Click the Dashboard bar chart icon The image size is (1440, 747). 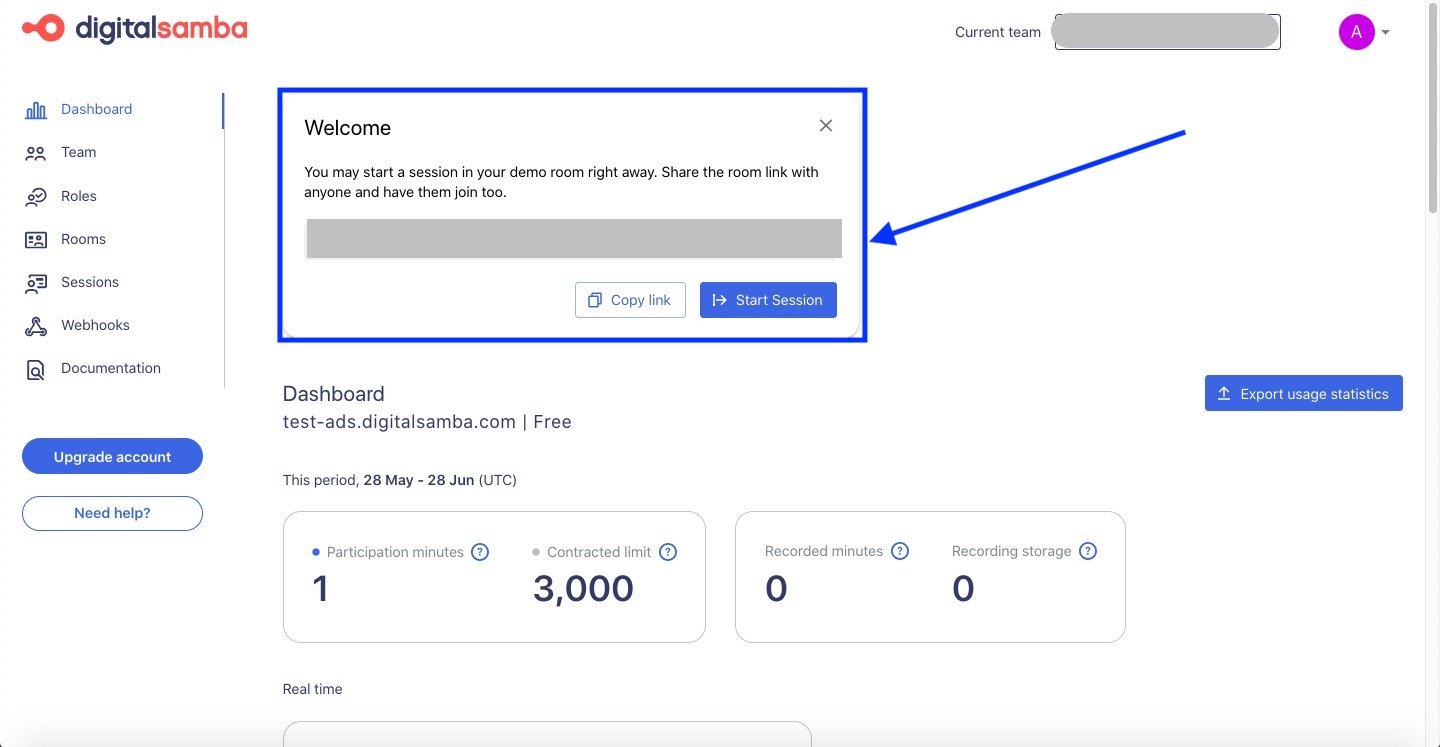coord(36,110)
